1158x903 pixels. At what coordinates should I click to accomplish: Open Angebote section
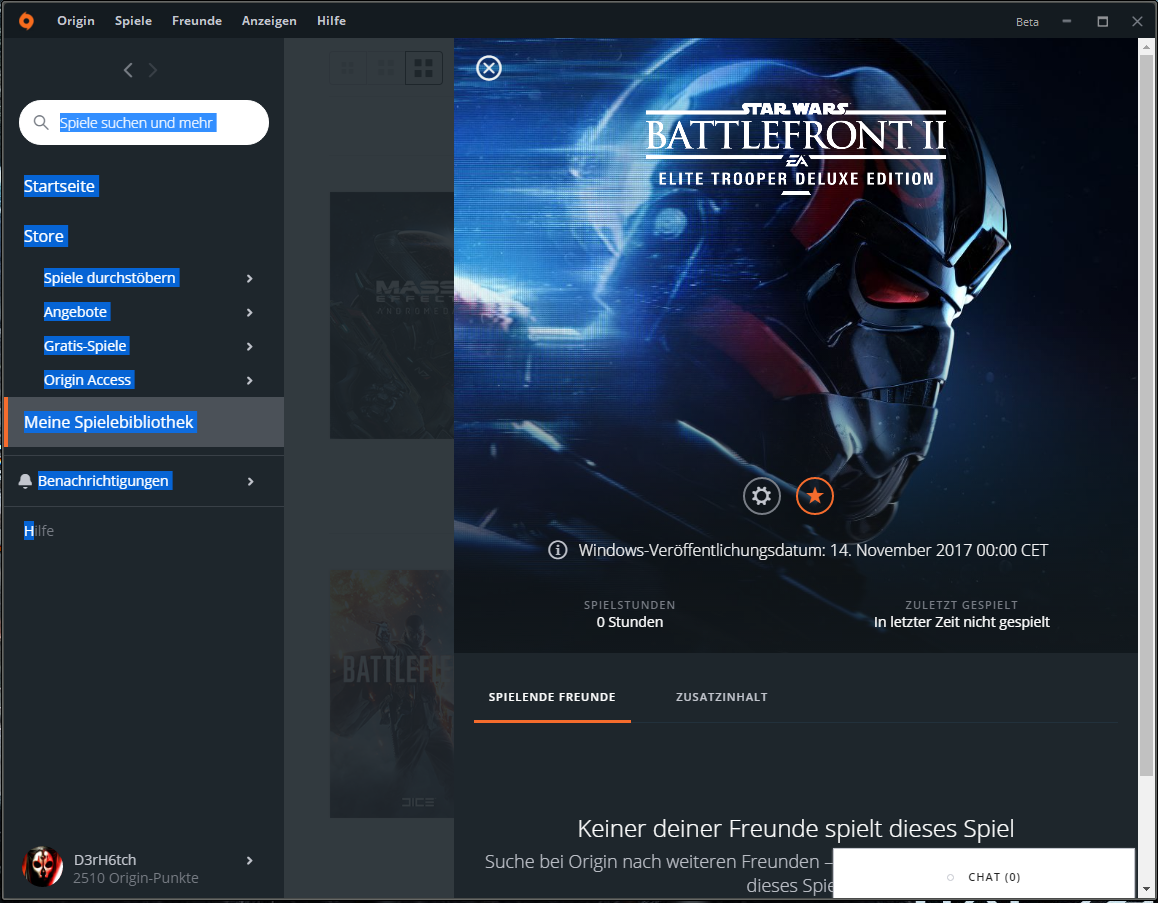point(76,312)
